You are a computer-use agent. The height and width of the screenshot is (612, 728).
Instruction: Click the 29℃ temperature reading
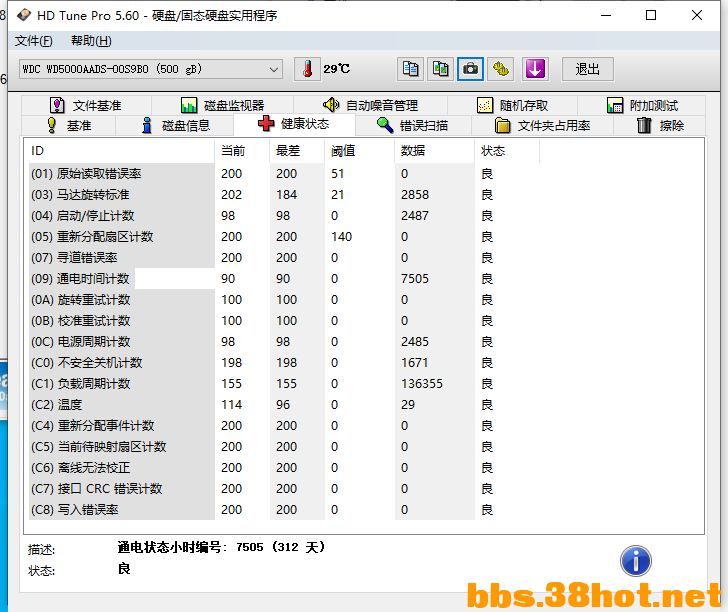(x=337, y=69)
